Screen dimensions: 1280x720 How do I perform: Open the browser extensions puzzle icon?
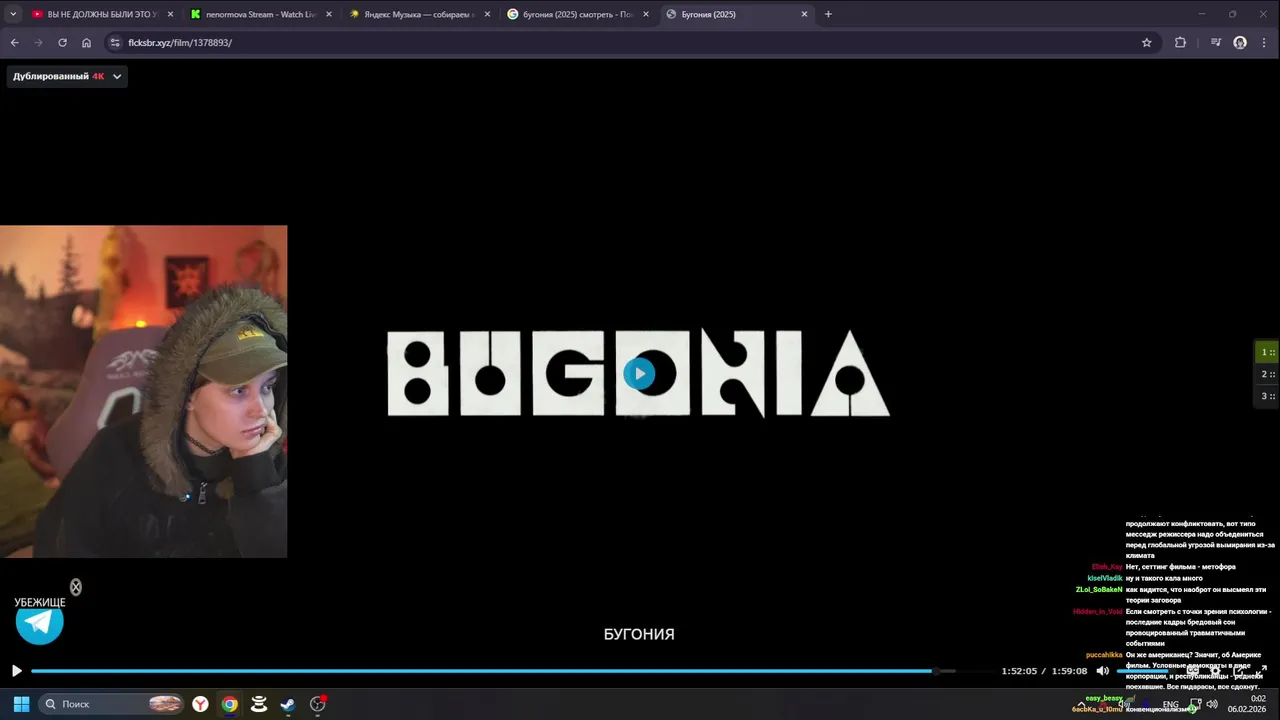click(1181, 43)
